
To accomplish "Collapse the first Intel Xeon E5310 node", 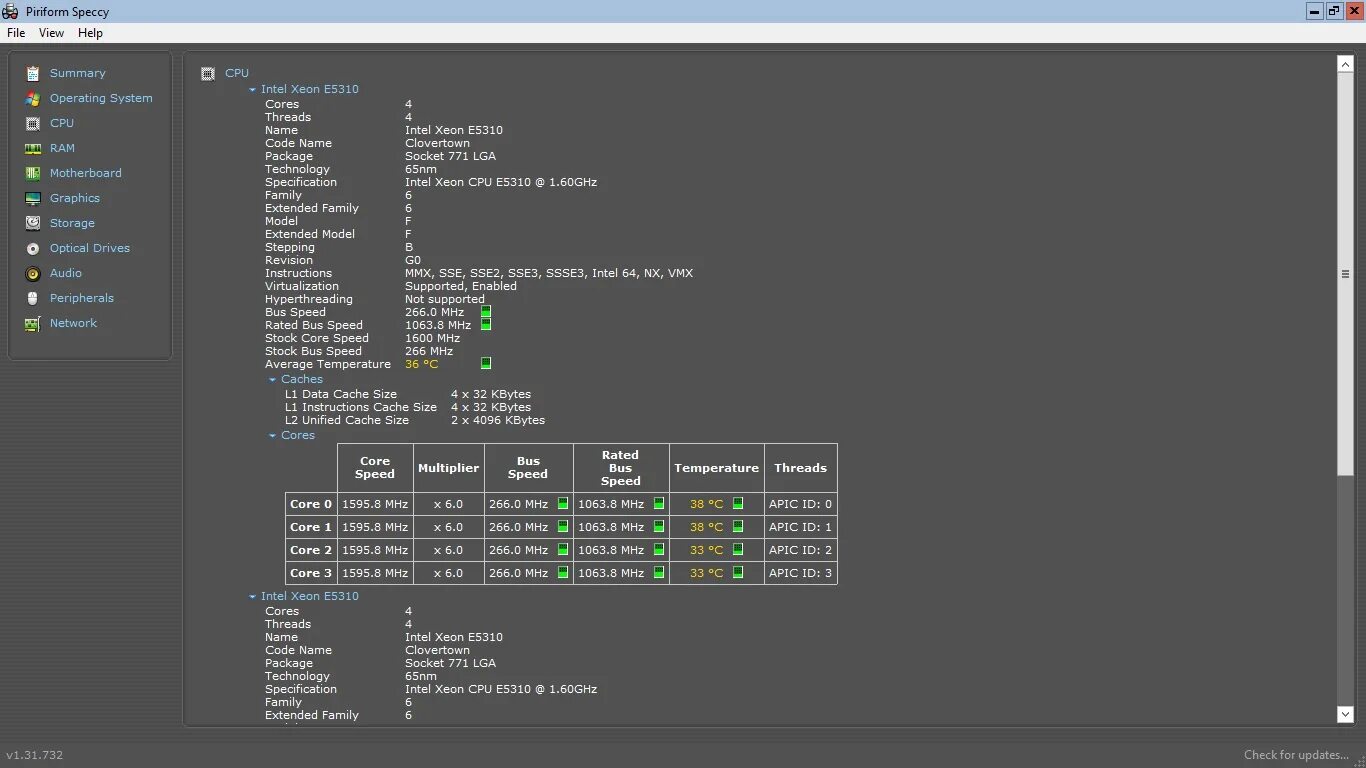I will tap(253, 90).
